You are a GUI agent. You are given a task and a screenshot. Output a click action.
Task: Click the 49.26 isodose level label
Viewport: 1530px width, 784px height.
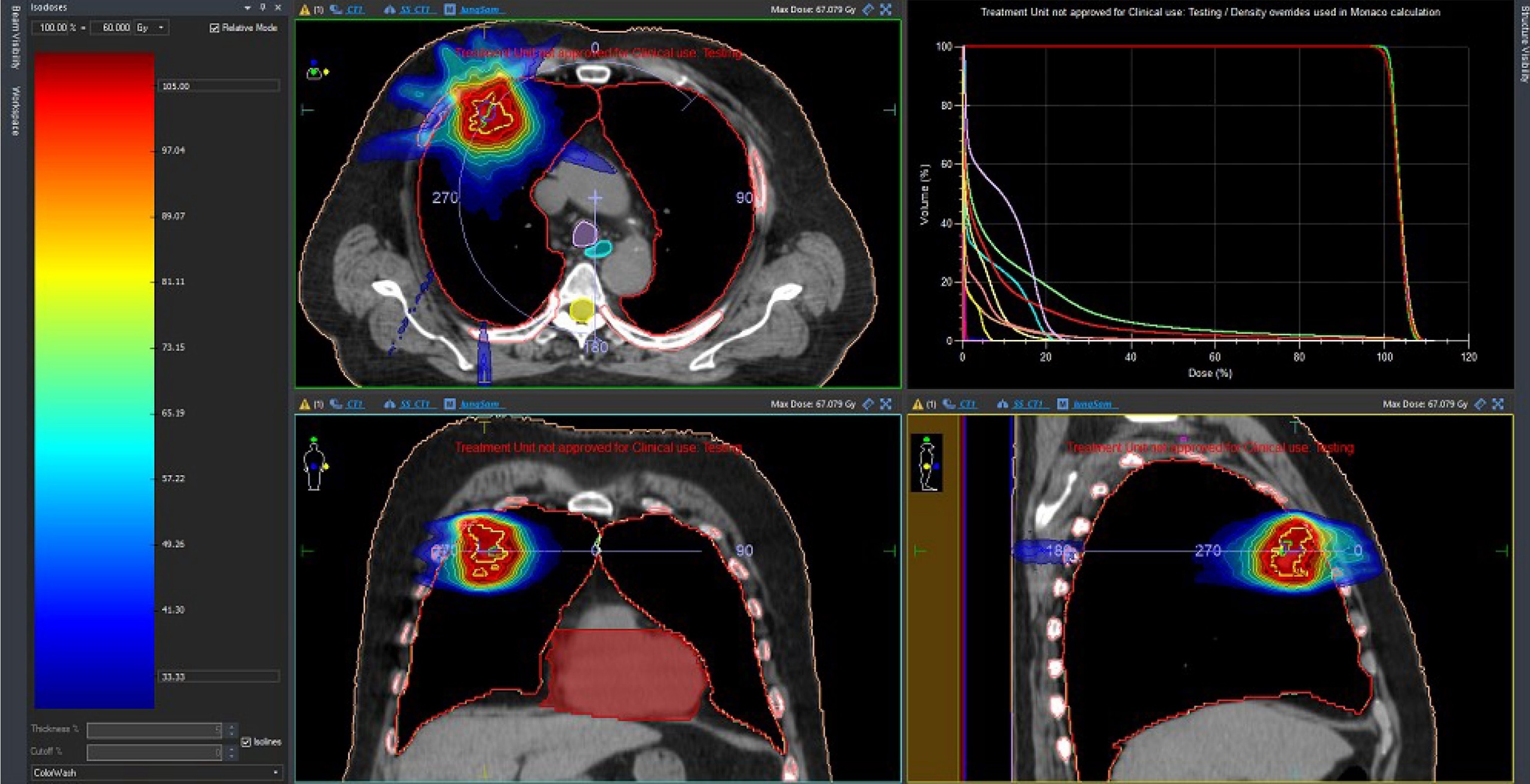[173, 544]
